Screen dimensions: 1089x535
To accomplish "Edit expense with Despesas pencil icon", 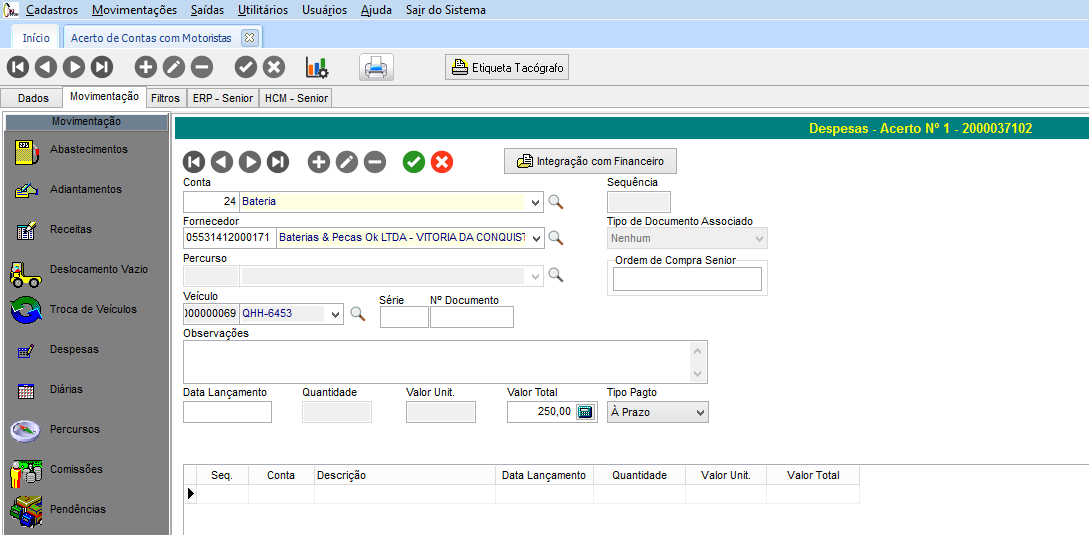I will 347,162.
